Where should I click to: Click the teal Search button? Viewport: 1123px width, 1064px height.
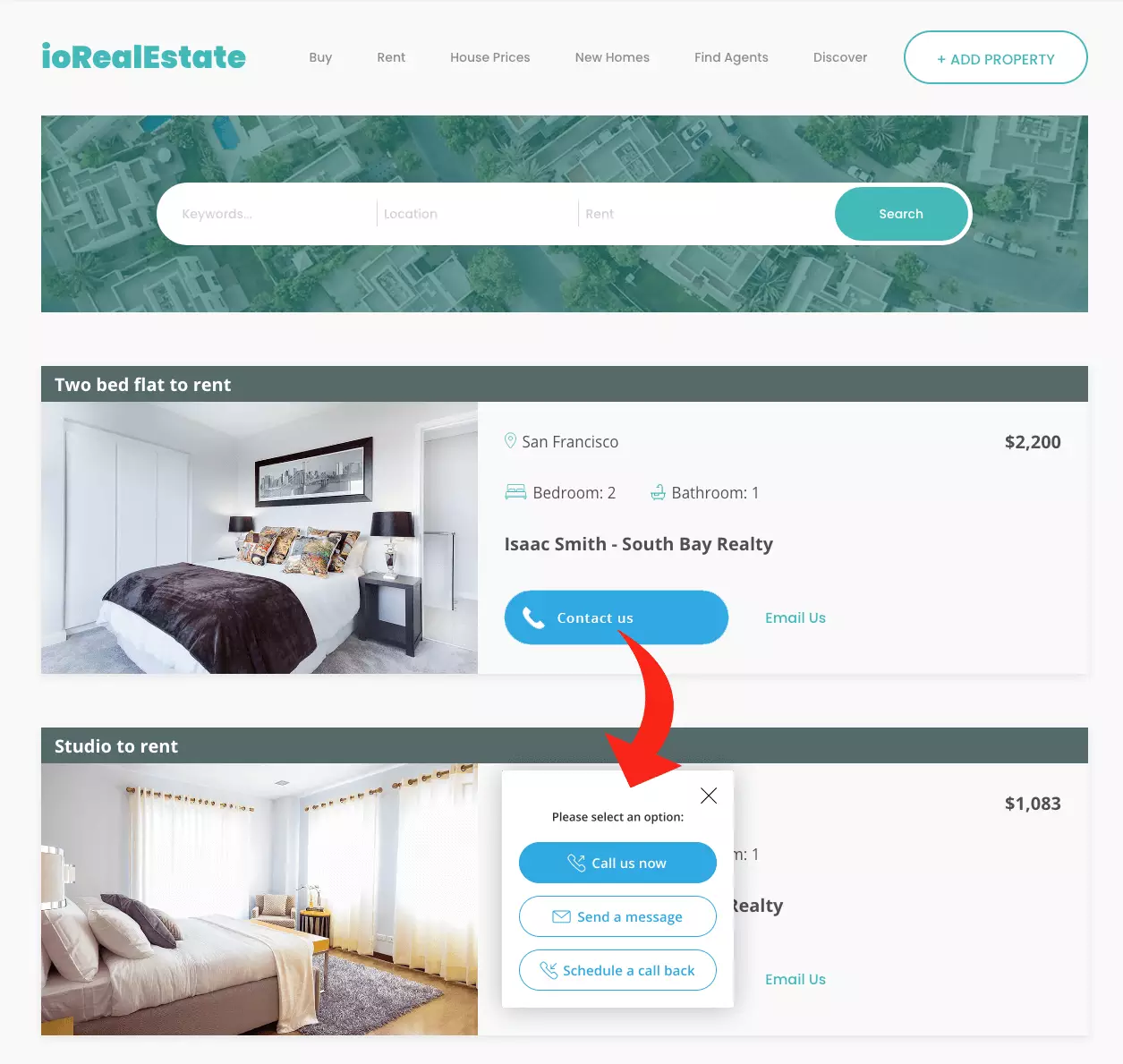point(901,214)
